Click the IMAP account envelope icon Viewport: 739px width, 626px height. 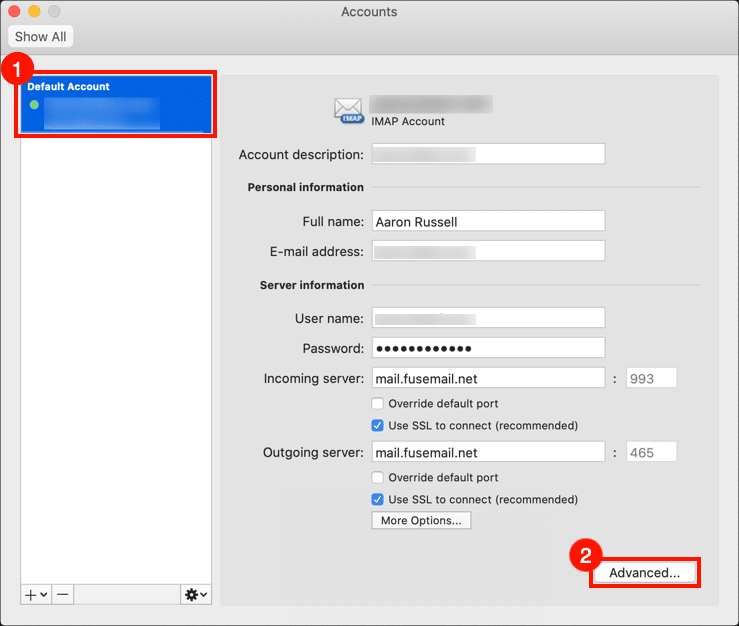pos(349,110)
